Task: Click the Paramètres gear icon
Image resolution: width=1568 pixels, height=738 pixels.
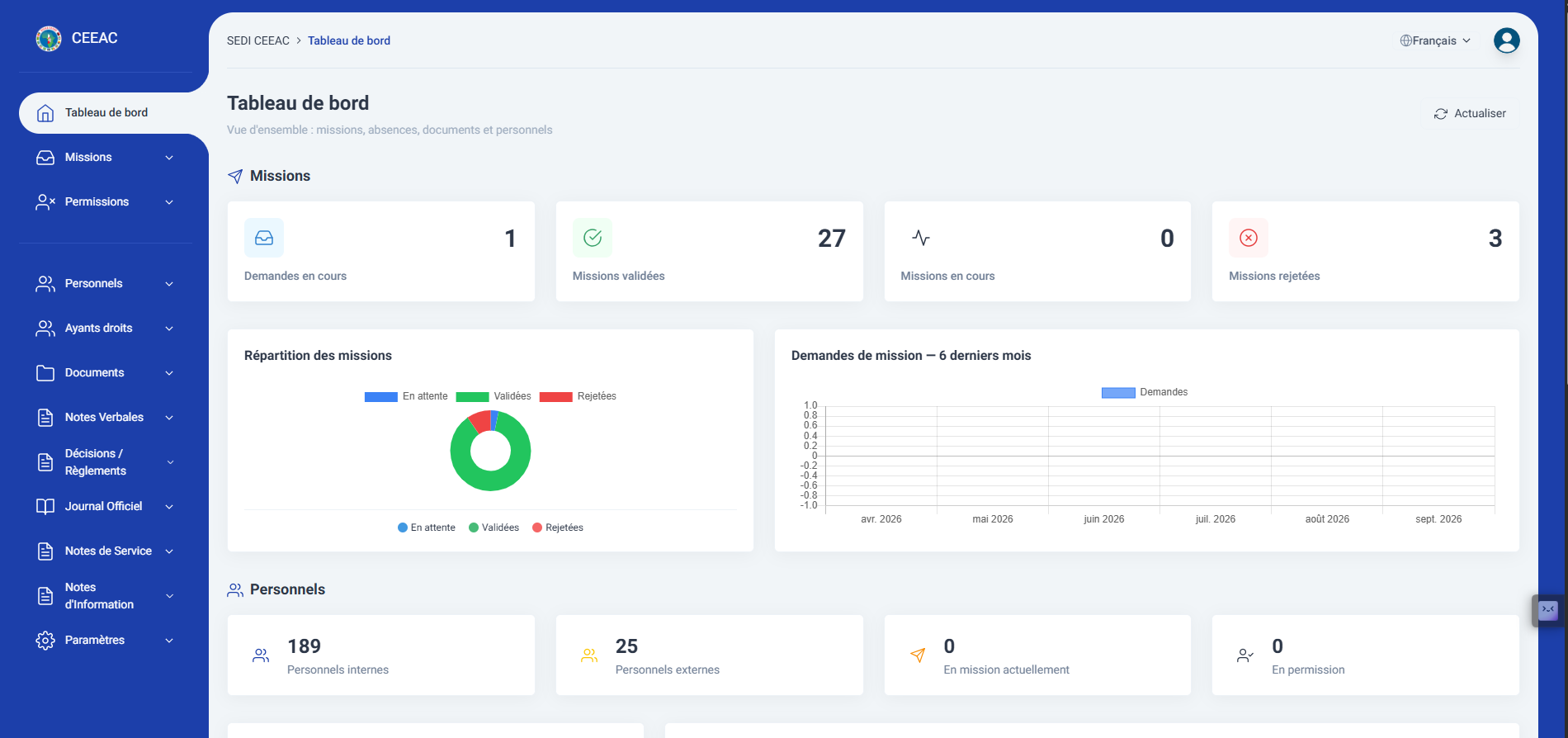Action: tap(45, 641)
